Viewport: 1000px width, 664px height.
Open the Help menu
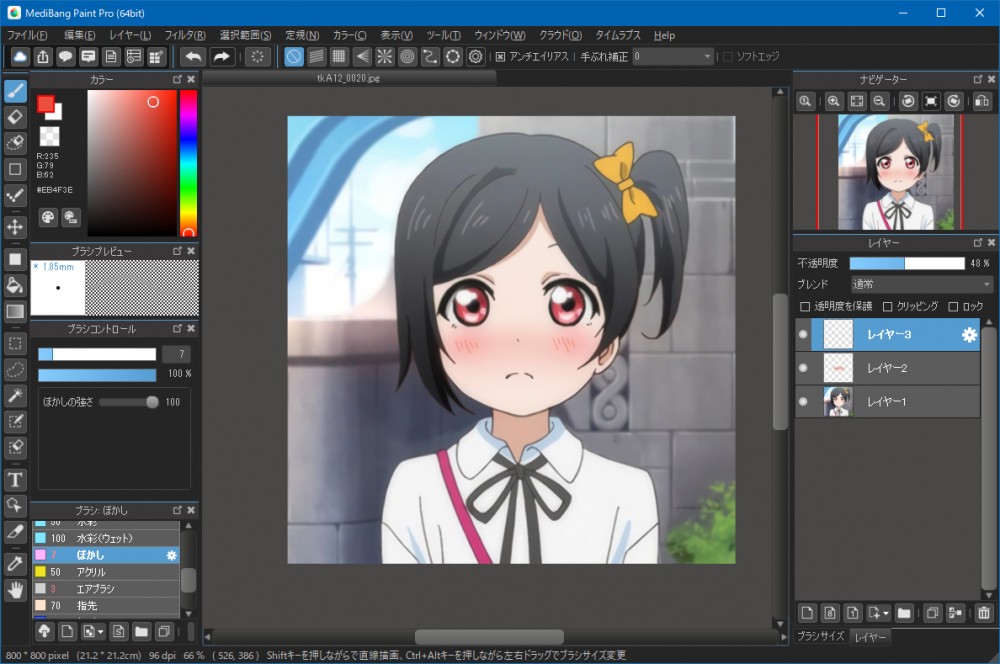(664, 35)
